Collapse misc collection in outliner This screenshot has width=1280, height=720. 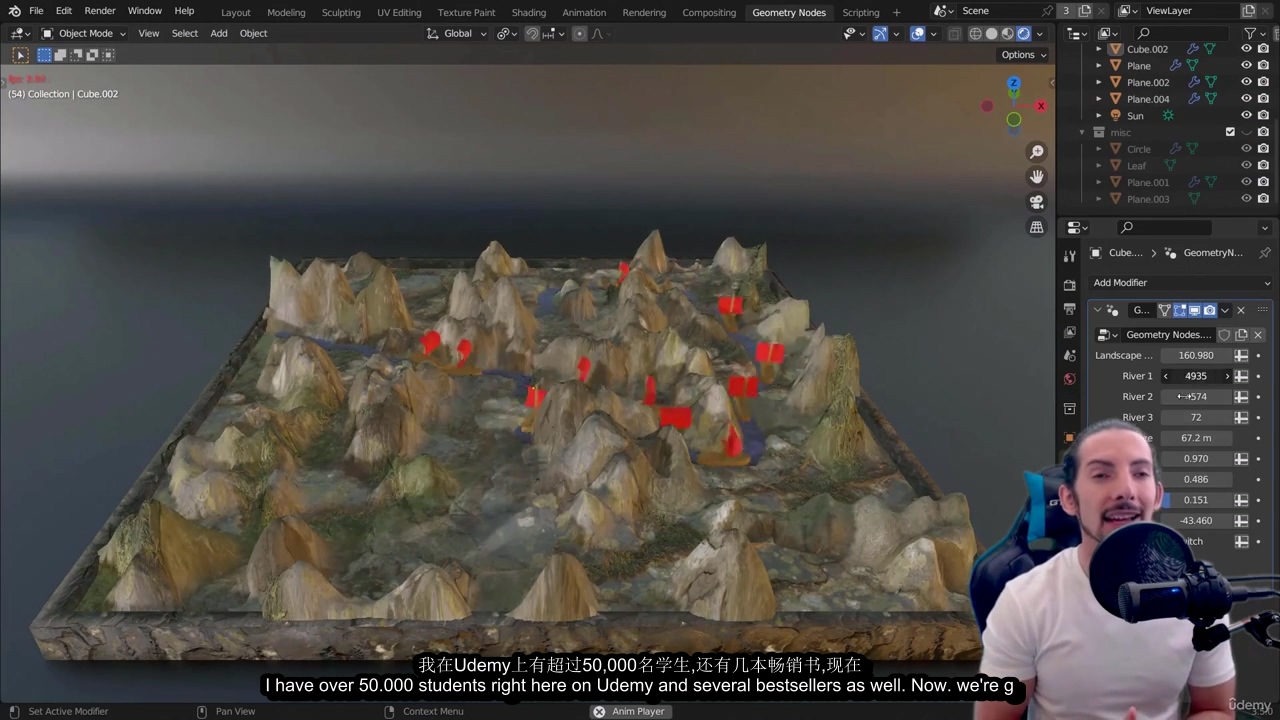click(x=1082, y=132)
